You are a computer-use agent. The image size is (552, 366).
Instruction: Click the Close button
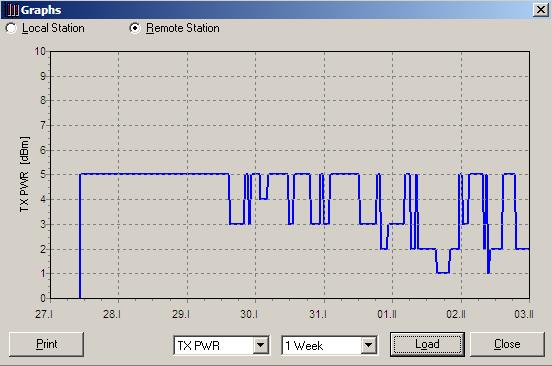507,344
